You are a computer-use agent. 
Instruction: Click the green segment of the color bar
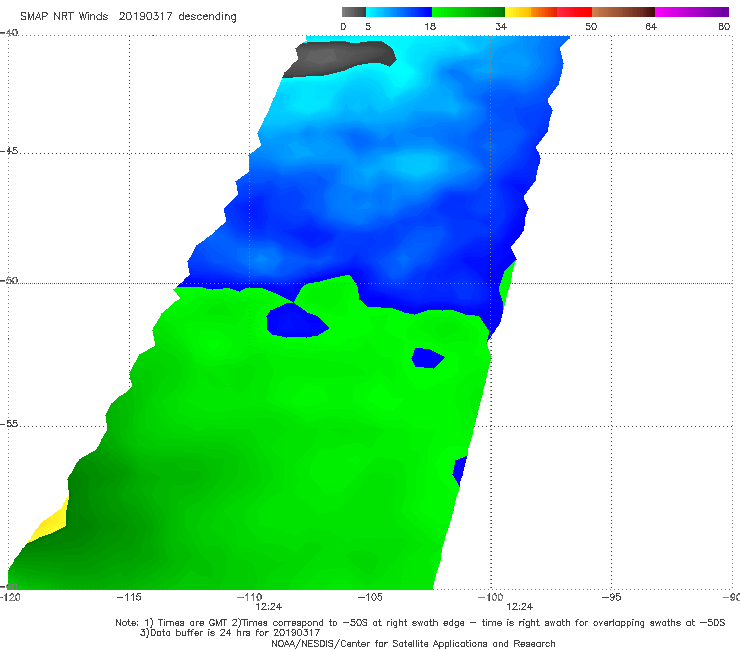click(468, 12)
